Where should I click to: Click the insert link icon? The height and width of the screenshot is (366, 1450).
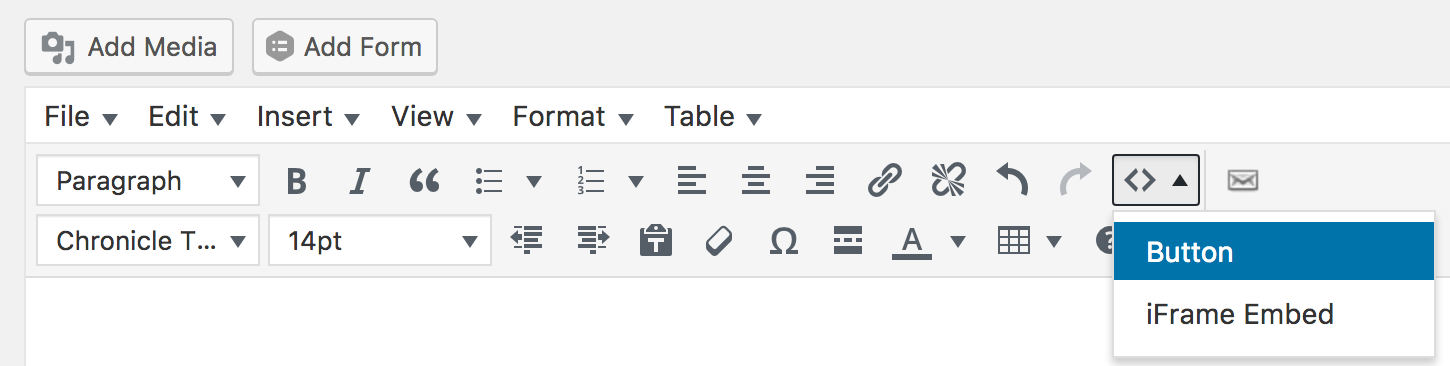(x=884, y=181)
